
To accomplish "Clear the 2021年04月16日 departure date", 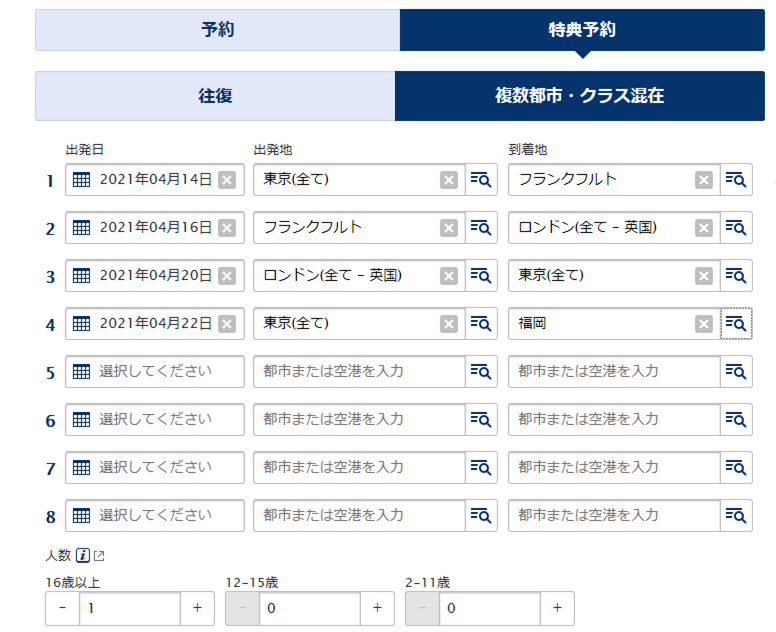I will pos(227,228).
